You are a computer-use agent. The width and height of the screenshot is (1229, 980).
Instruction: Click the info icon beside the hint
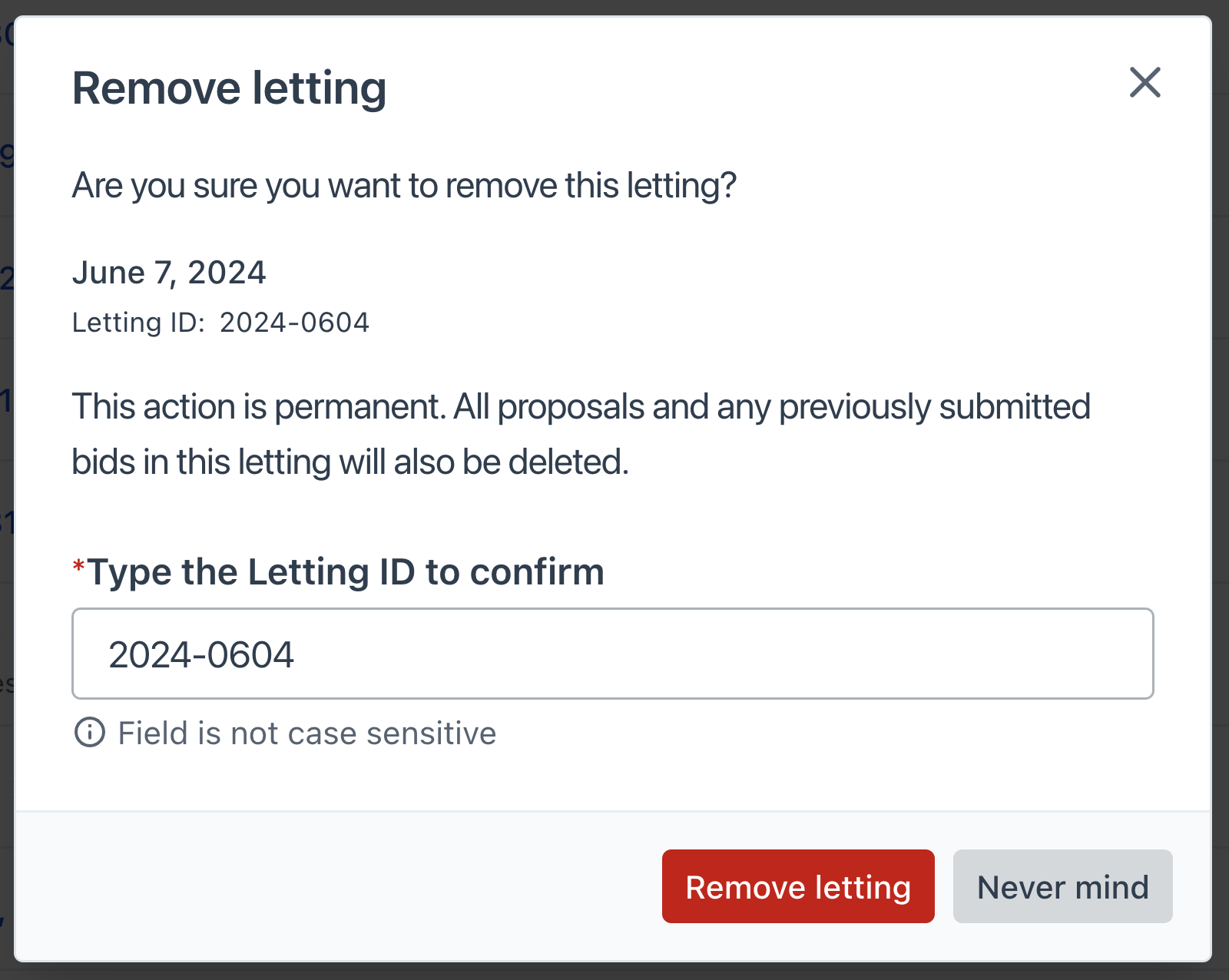[89, 733]
